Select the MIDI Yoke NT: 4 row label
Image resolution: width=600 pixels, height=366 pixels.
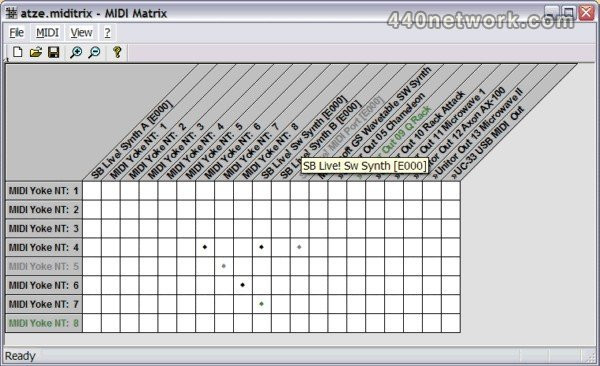44,247
